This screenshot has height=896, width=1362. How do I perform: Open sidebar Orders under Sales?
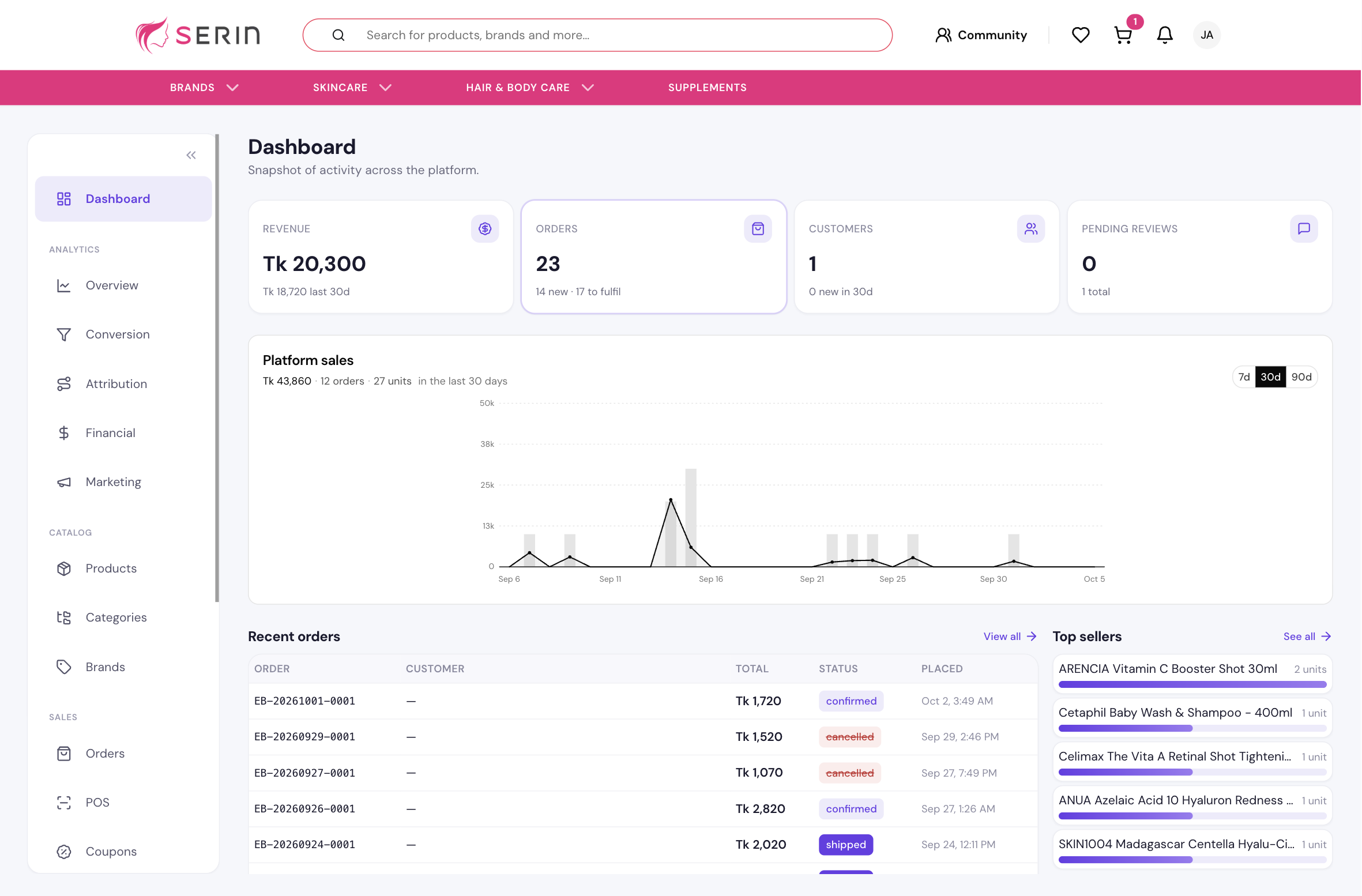123,754
